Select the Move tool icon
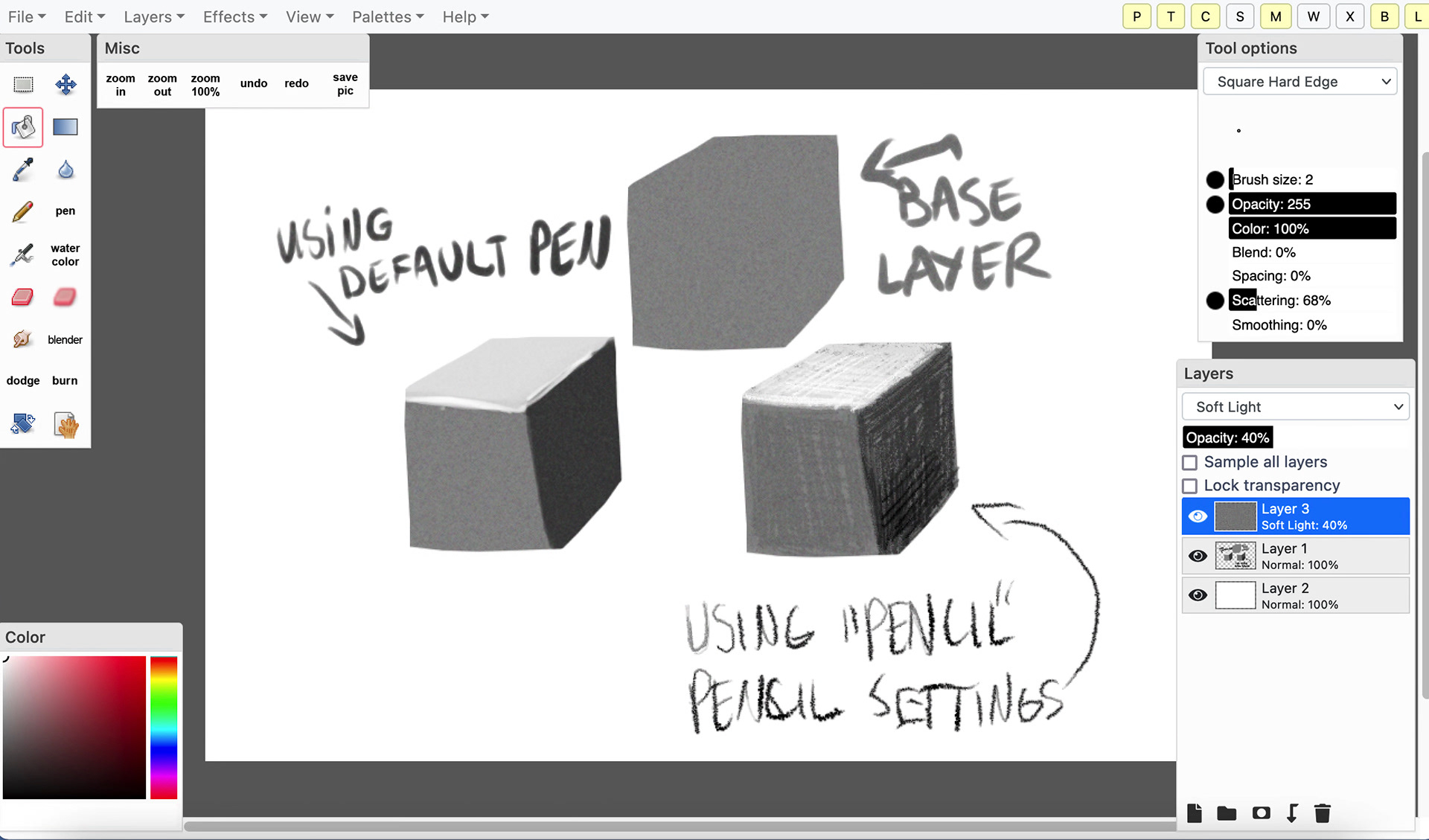 point(65,84)
